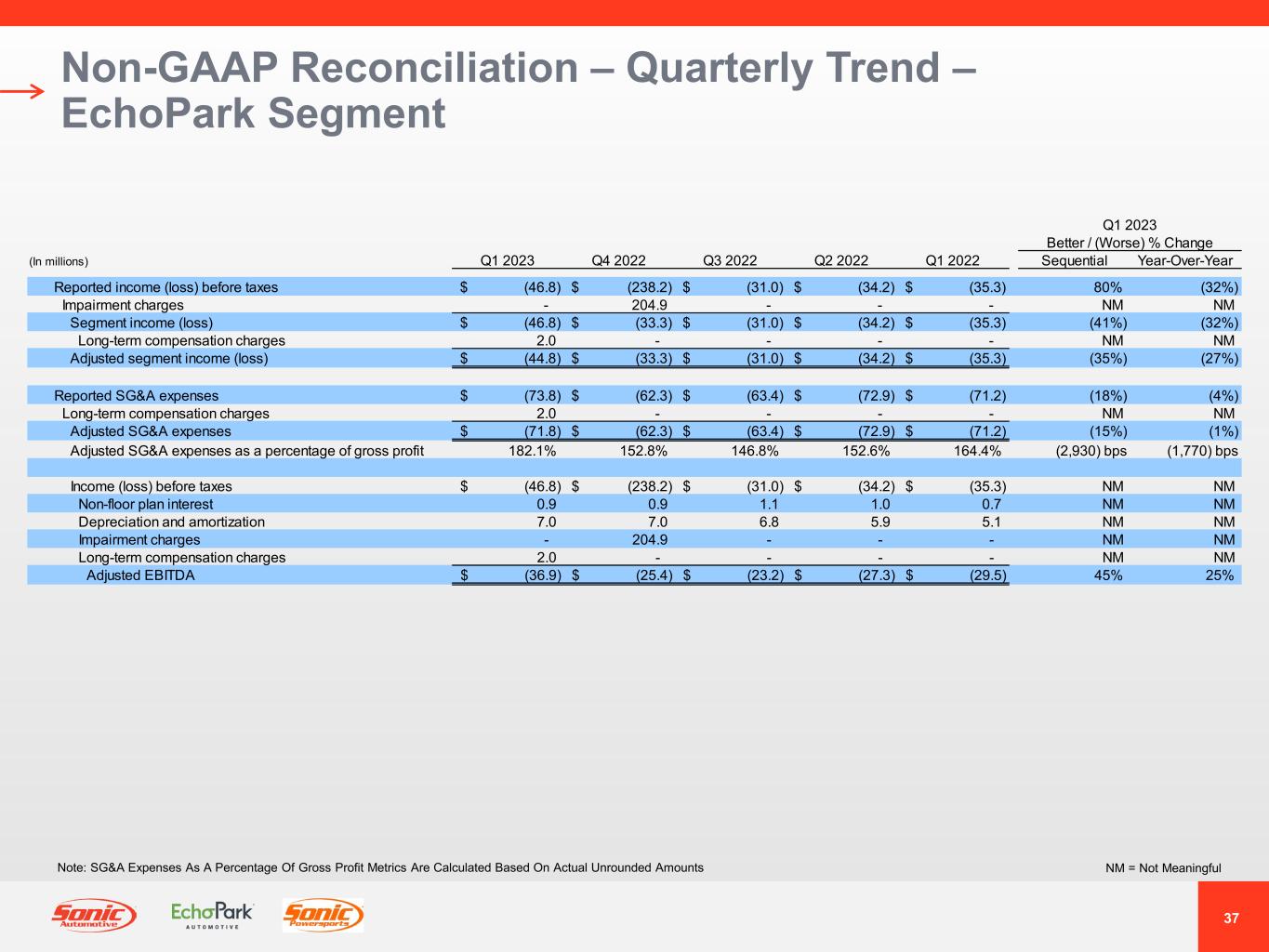Click the Q1 2022 column header
The image size is (1269, 952).
click(x=953, y=261)
